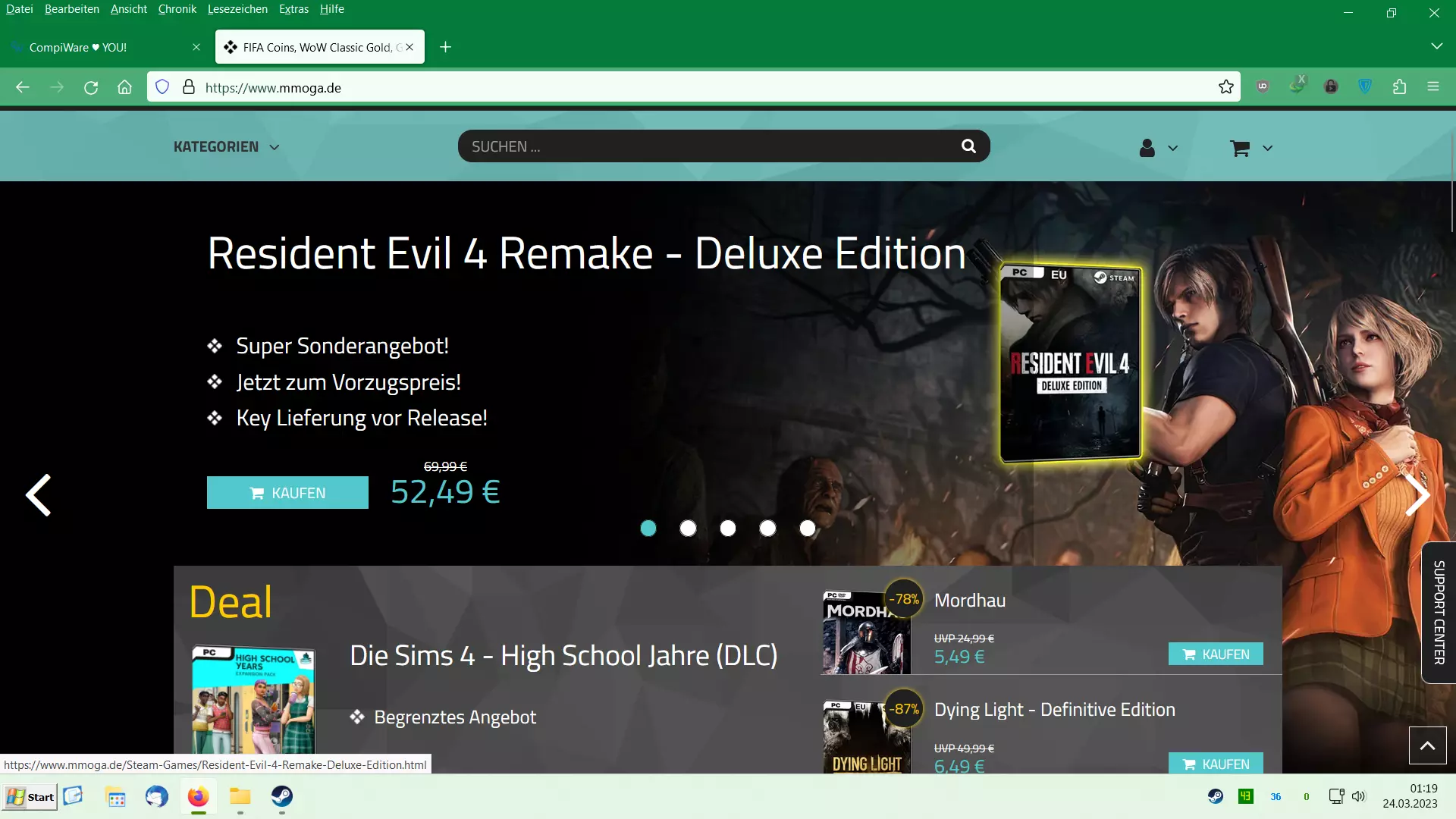Click the Dying Light cover thumbnail
Screen dimensions: 1456x819
[x=867, y=737]
